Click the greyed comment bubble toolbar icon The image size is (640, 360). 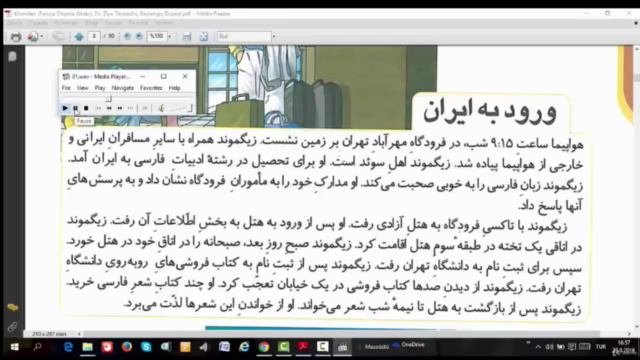pyautogui.click(x=58, y=37)
